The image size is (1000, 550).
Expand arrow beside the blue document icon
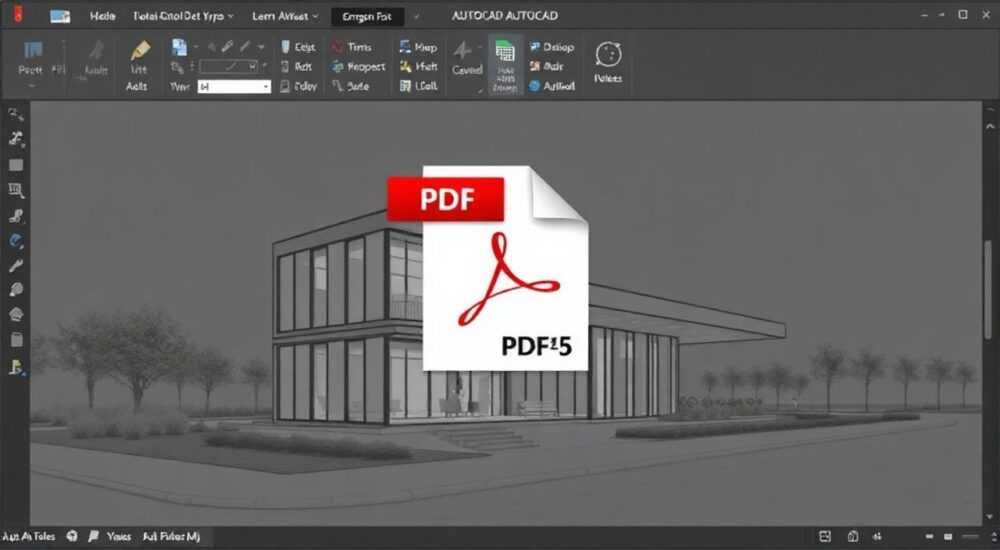[x=195, y=47]
